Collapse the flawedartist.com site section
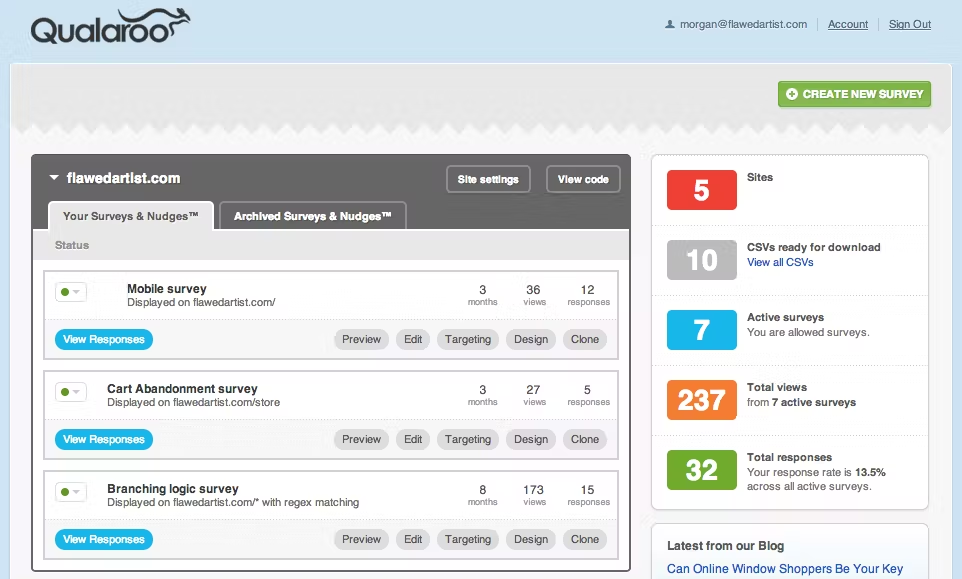The width and height of the screenshot is (962, 579). pos(54,179)
